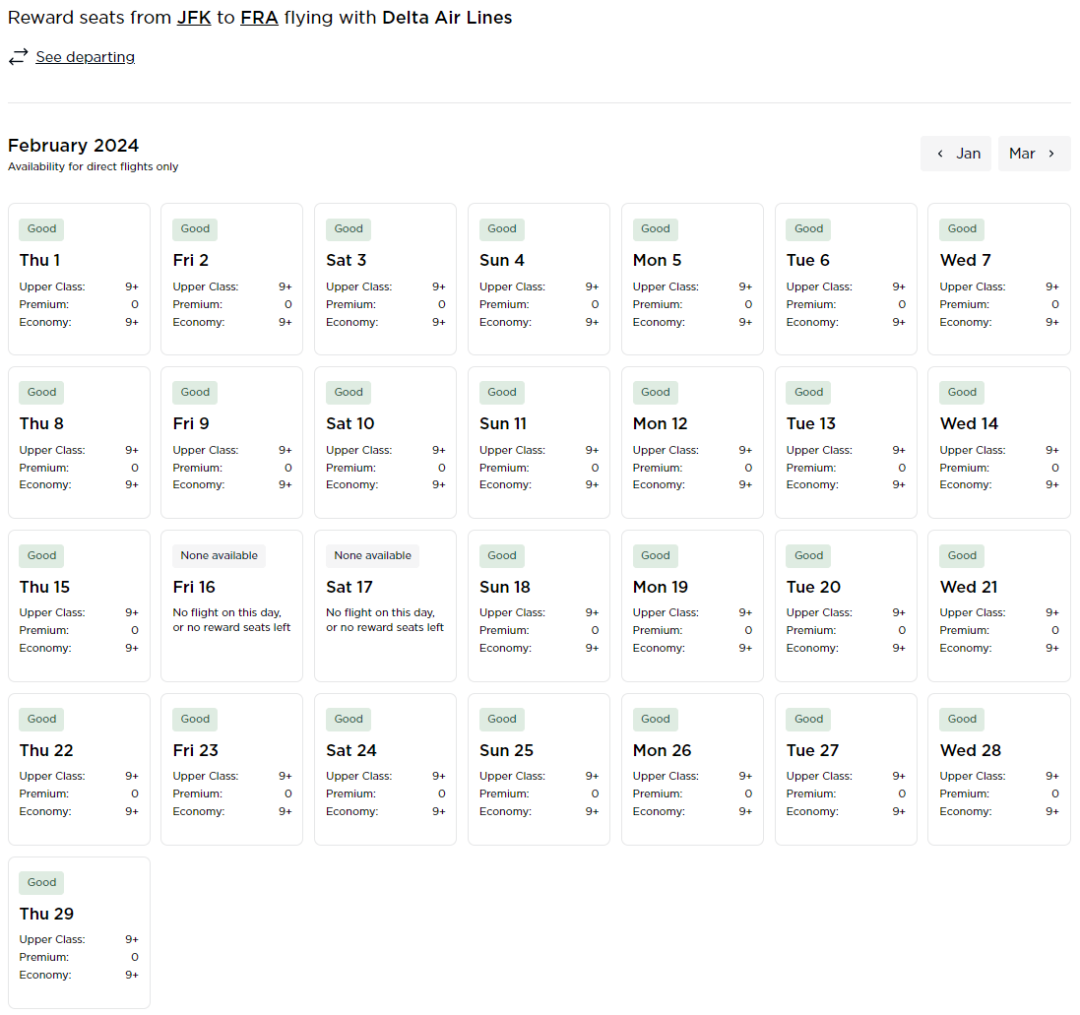This screenshot has width=1080, height=1015.
Task: Click the swap arrows icon beside See departing
Action: pyautogui.click(x=18, y=57)
